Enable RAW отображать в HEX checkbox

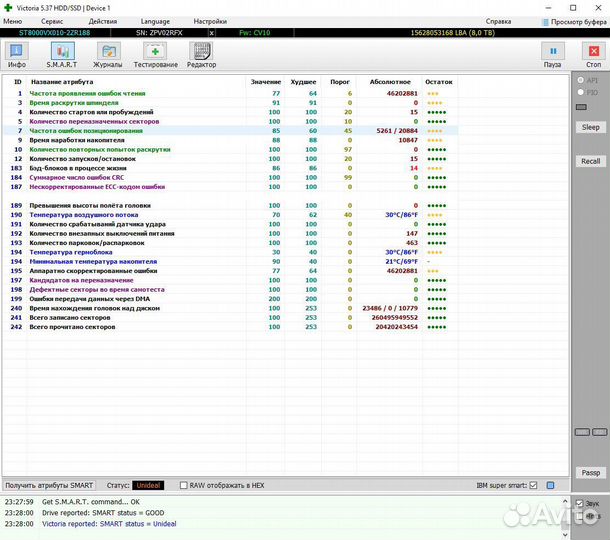(183, 485)
